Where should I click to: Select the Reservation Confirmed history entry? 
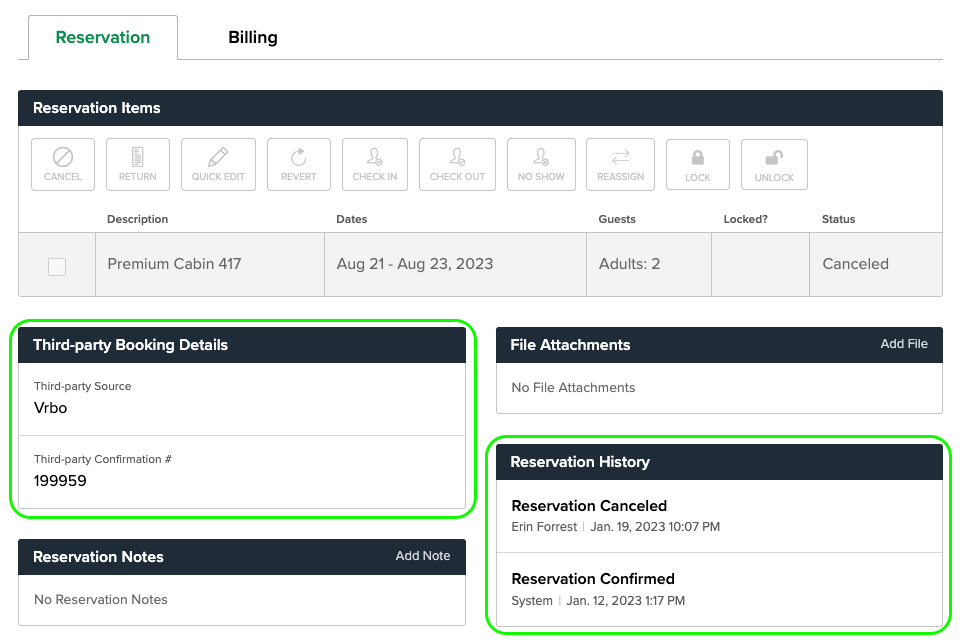pos(593,579)
